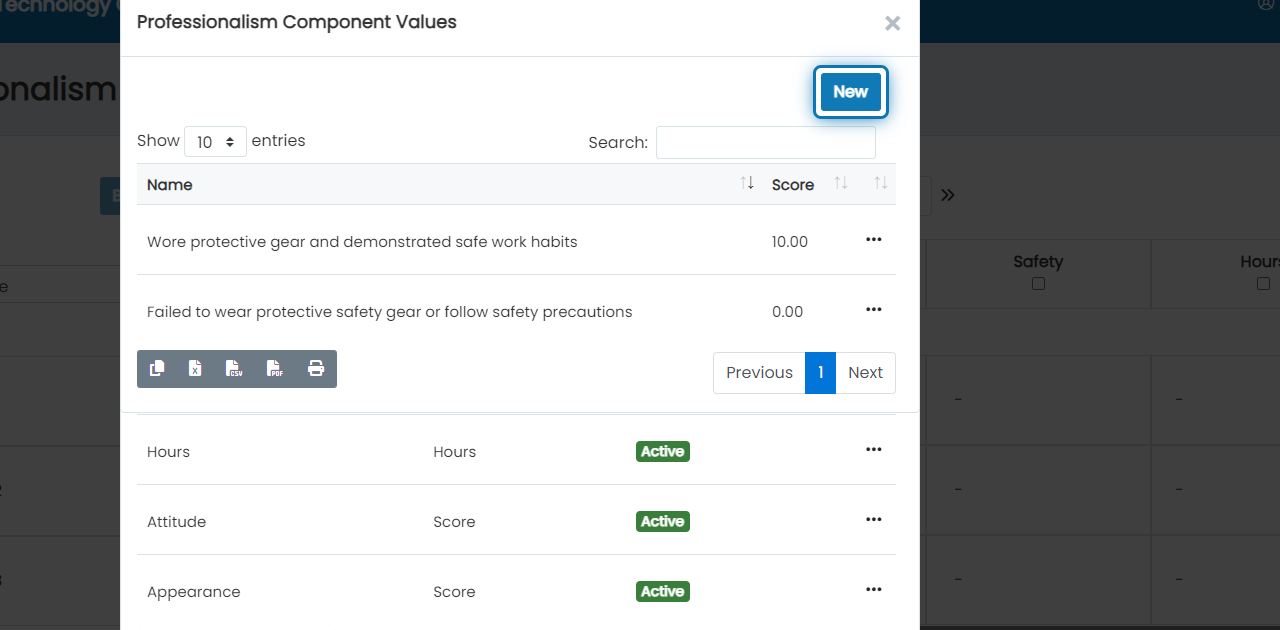Click the user account icon at top right

1266,4
